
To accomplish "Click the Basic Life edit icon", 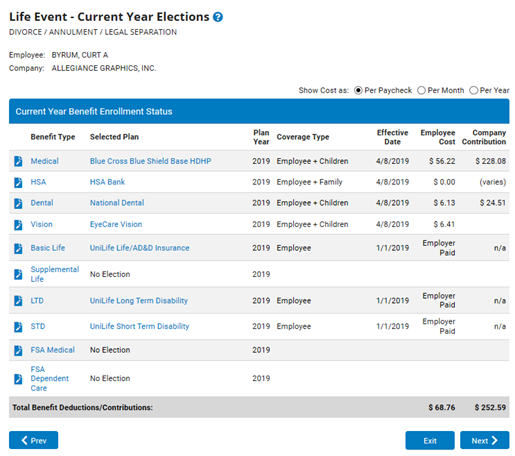I will [x=18, y=248].
